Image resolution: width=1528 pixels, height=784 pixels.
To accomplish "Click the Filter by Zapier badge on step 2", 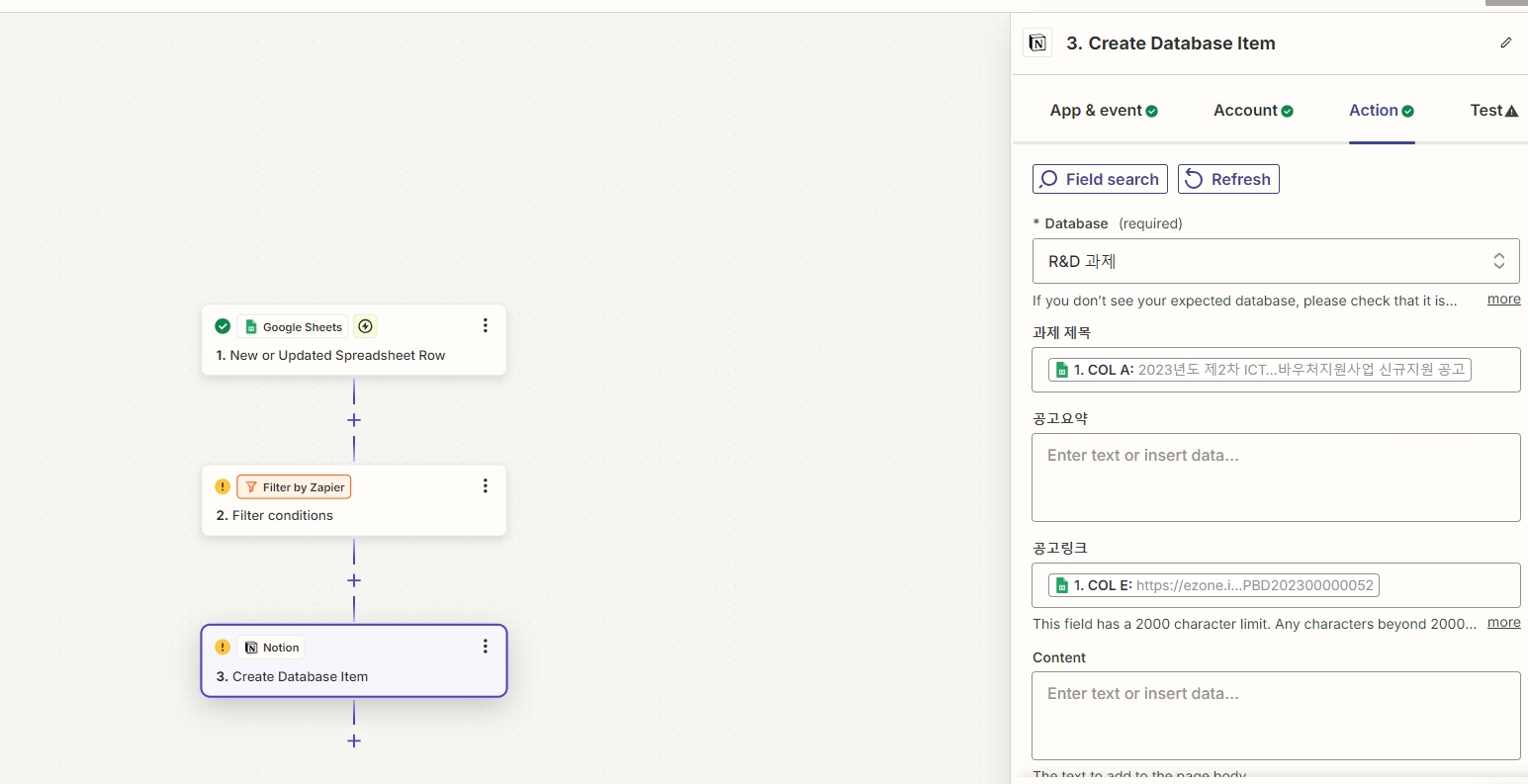I will coord(294,486).
